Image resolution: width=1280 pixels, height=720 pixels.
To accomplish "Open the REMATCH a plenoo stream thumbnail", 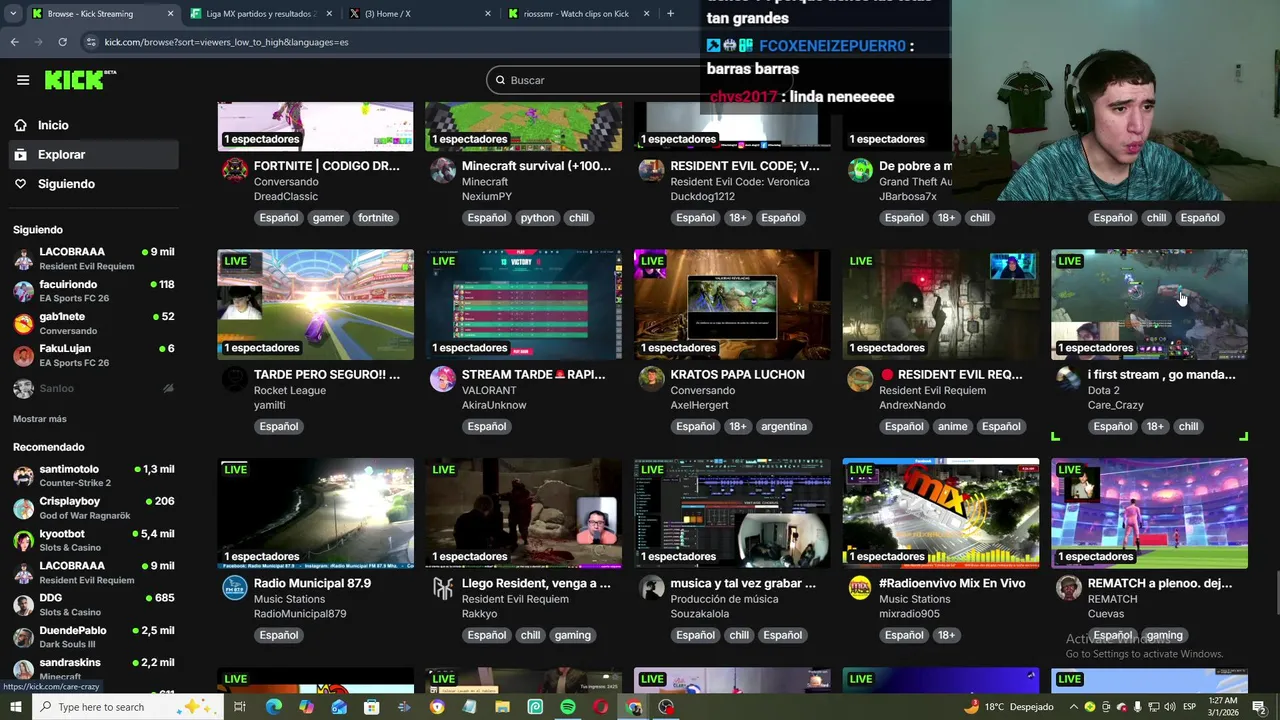I will 1149,513.
